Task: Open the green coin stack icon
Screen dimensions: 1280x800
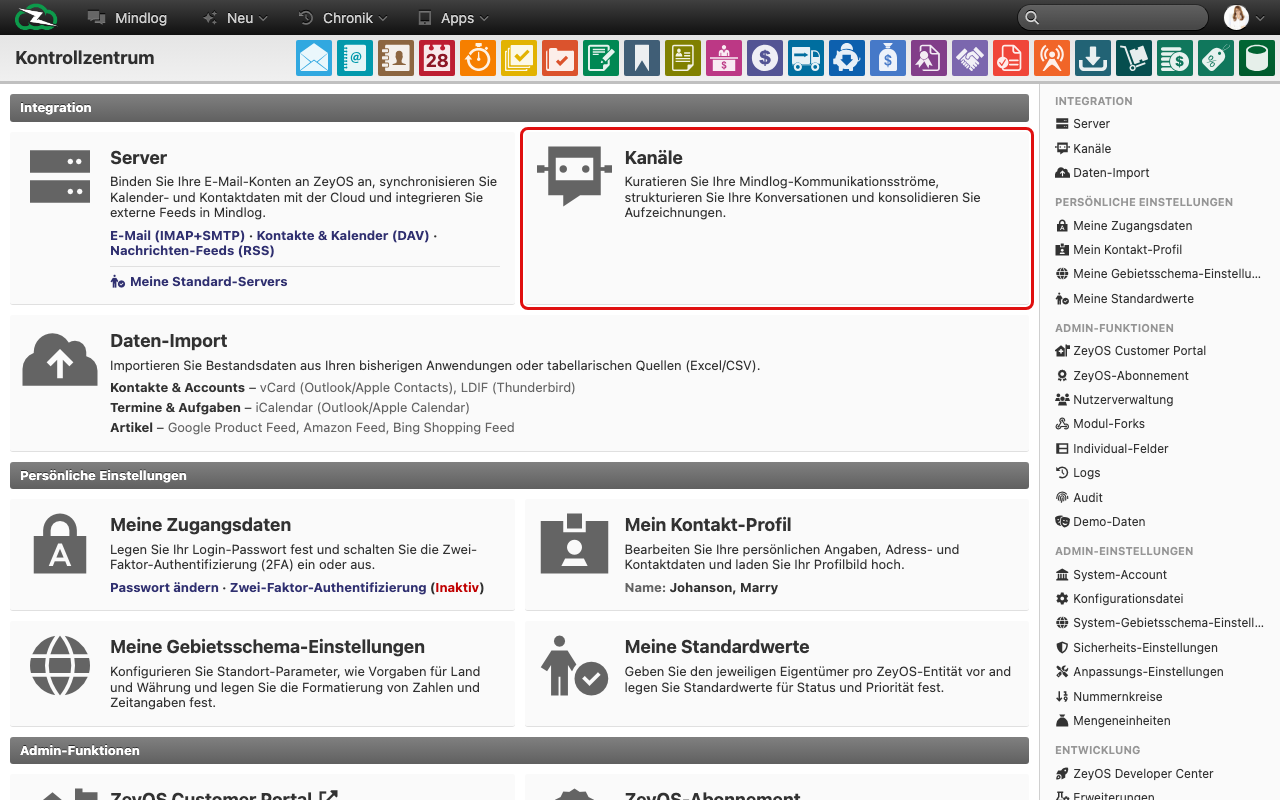Action: pos(1175,58)
